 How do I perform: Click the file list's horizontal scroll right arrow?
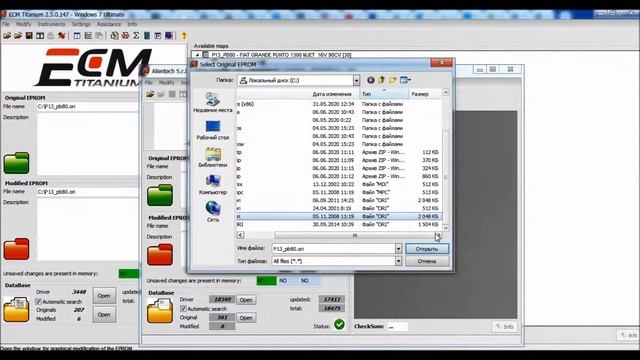(x=438, y=235)
